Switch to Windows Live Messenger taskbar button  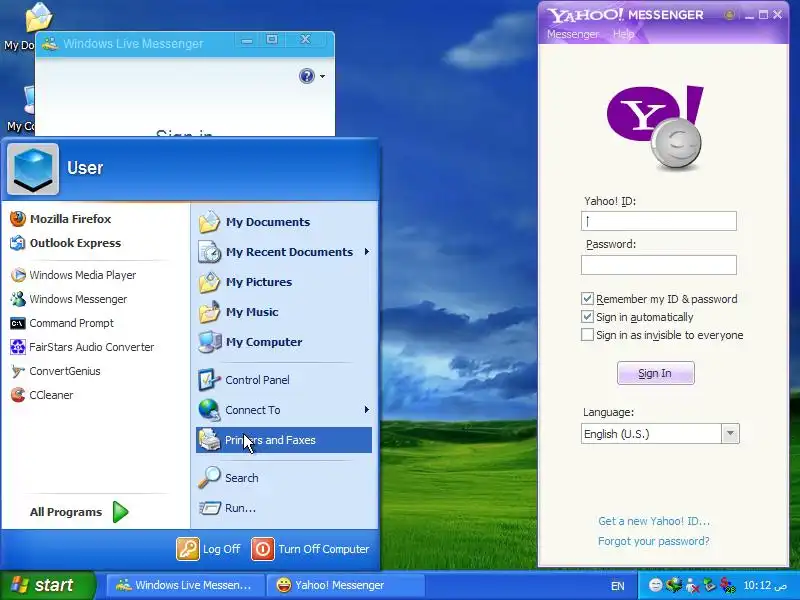click(186, 585)
